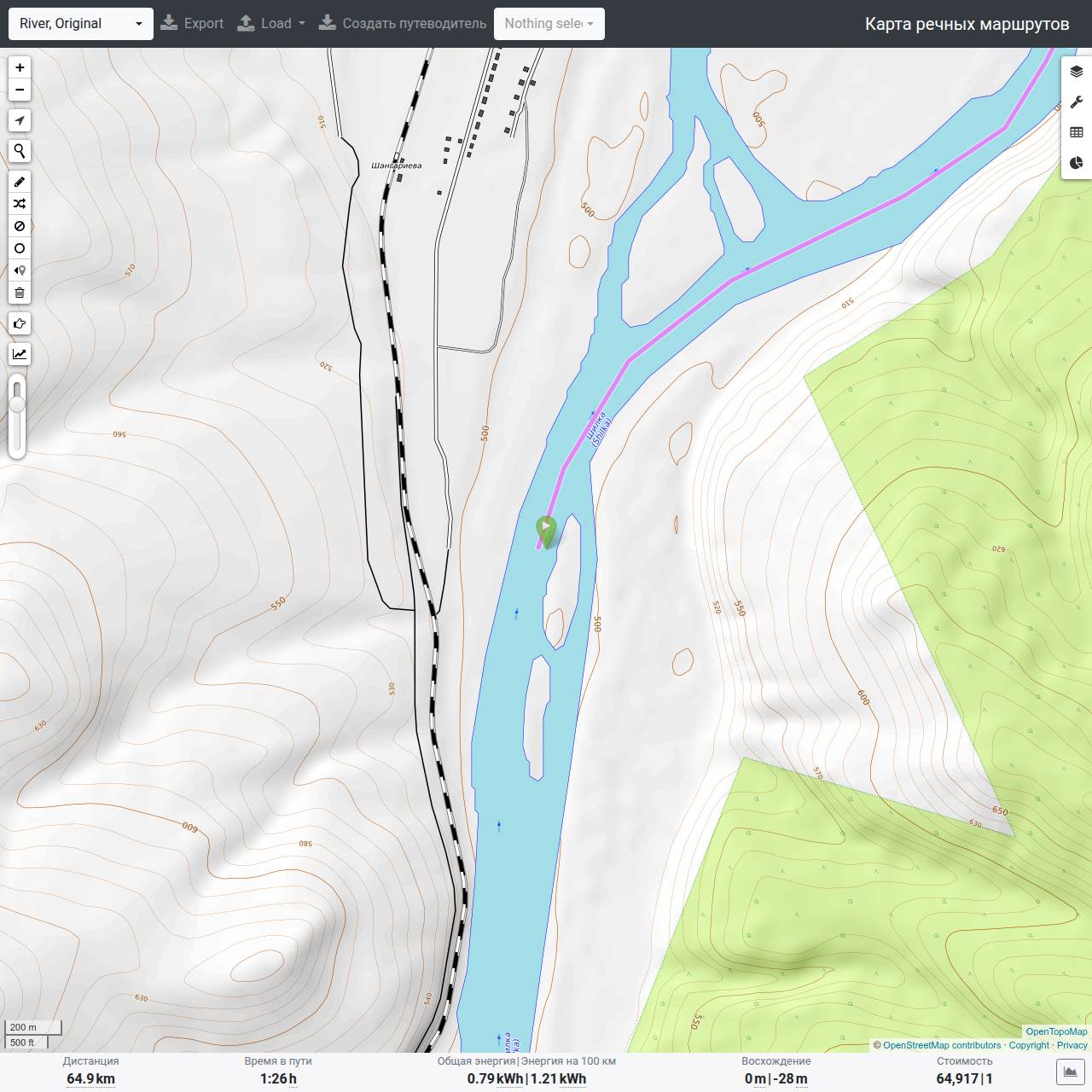
Task: Toggle the circle point-of-interest tool
Action: (x=20, y=248)
